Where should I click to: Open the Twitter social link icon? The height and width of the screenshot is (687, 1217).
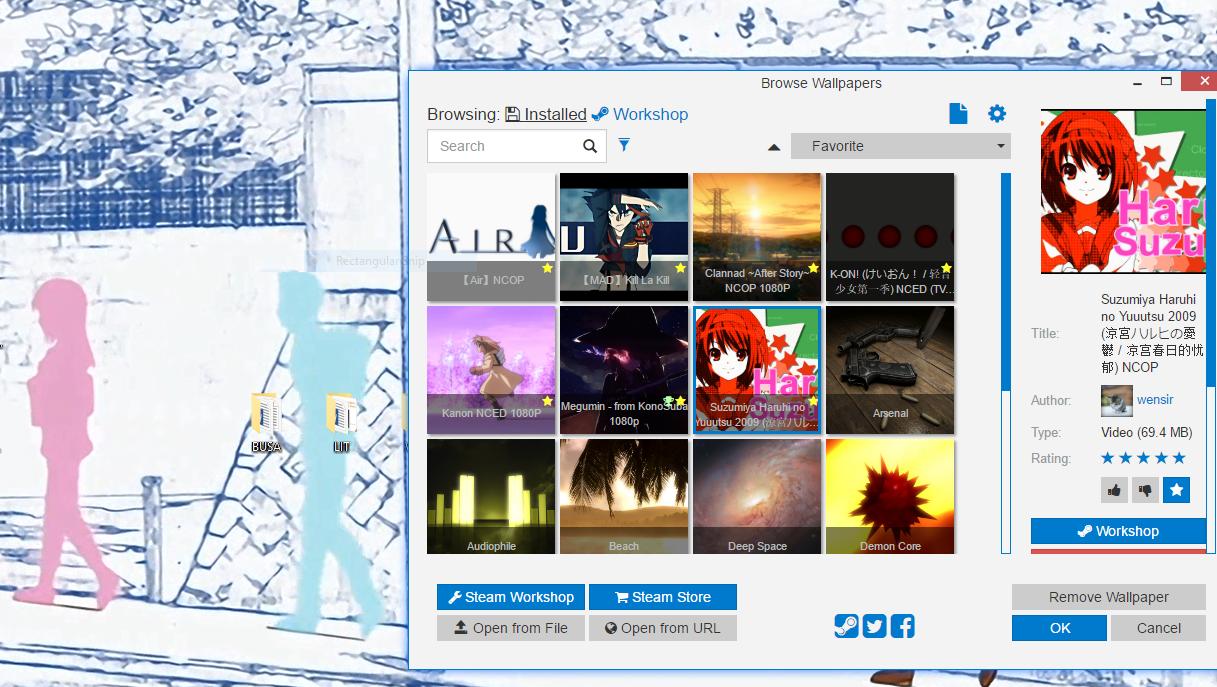pyautogui.click(x=874, y=626)
